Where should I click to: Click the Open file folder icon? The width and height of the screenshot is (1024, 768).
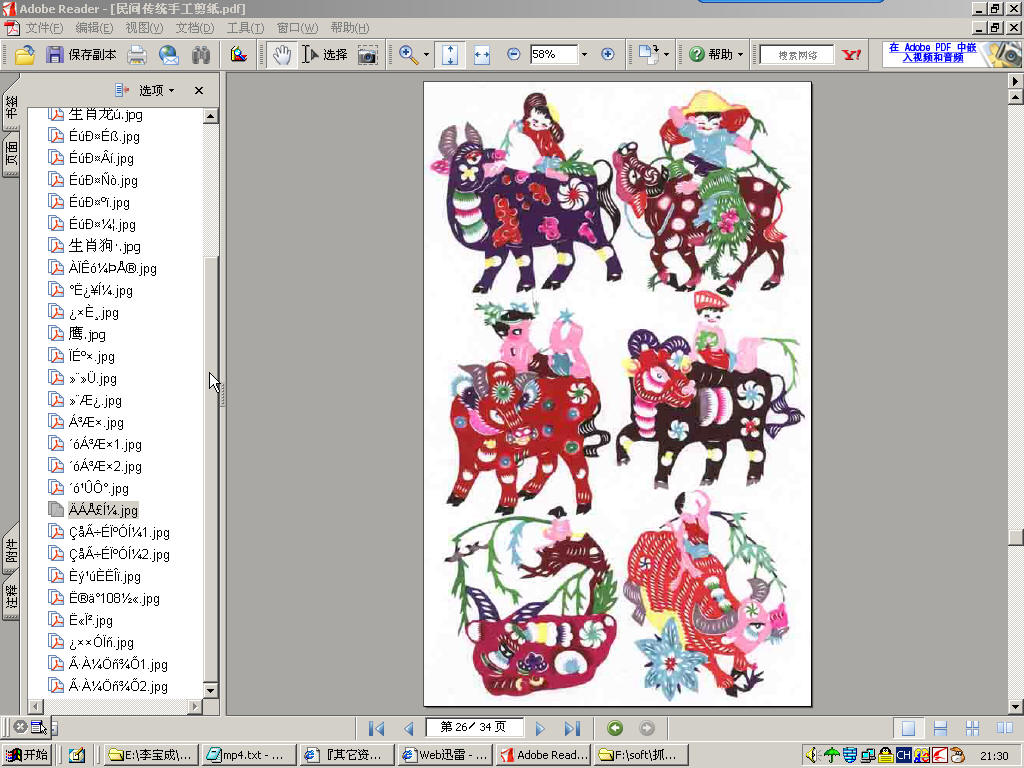25,55
